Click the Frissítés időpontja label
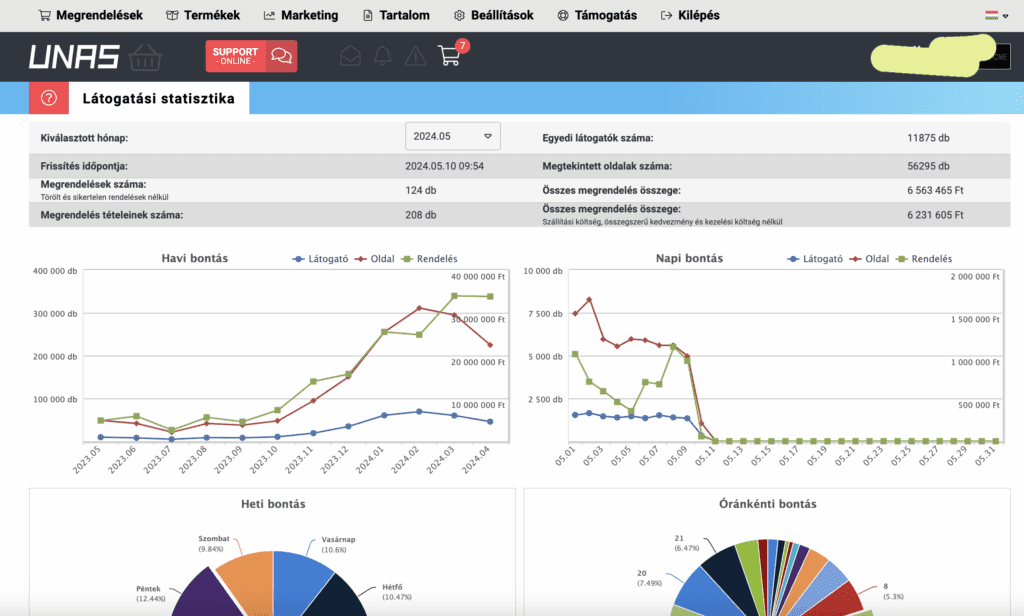 click(x=84, y=166)
